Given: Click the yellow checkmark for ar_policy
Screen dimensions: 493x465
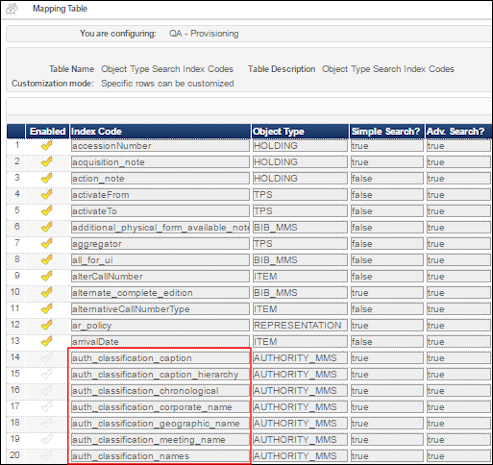Looking at the screenshot, I should 47,325.
